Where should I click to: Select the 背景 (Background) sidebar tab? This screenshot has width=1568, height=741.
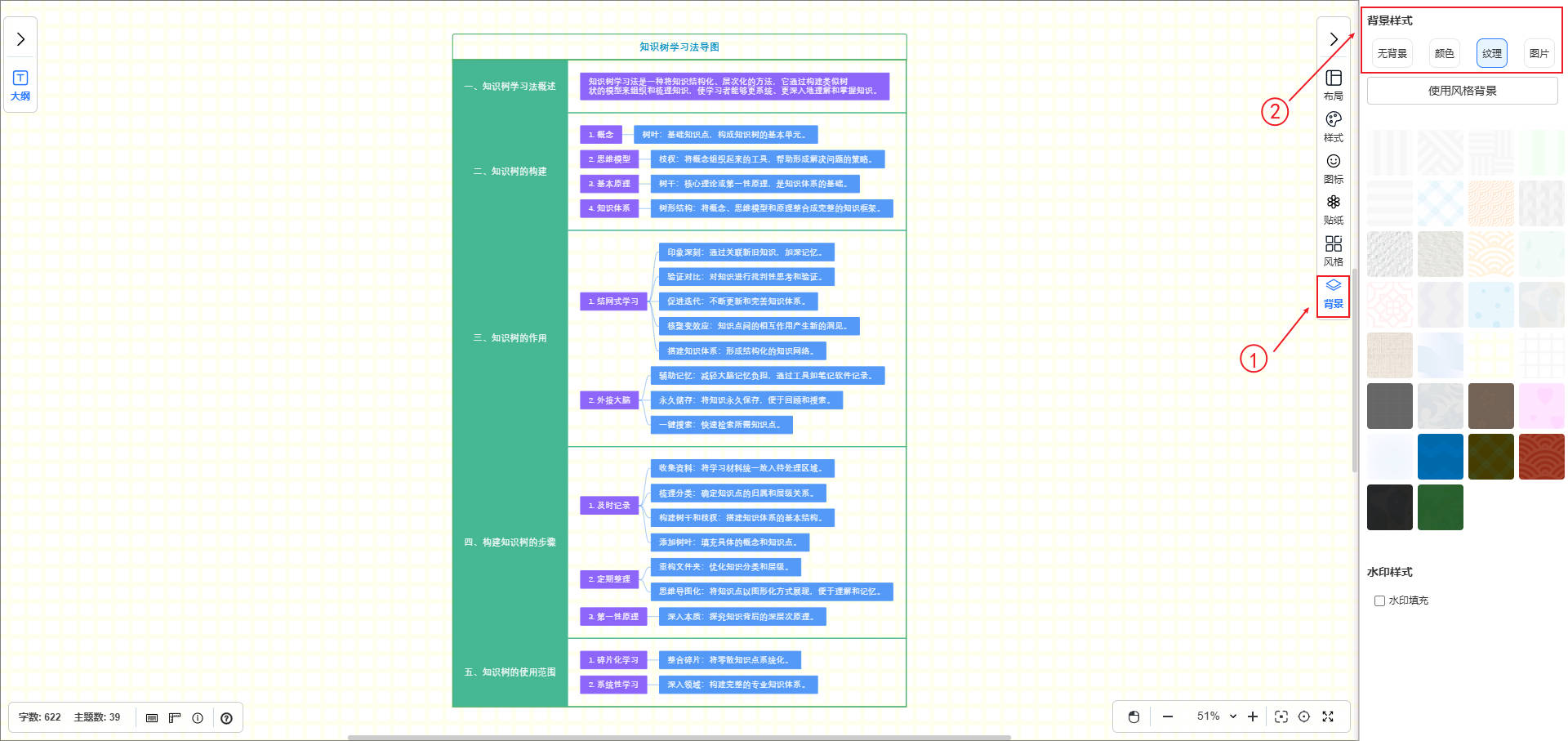tap(1333, 294)
